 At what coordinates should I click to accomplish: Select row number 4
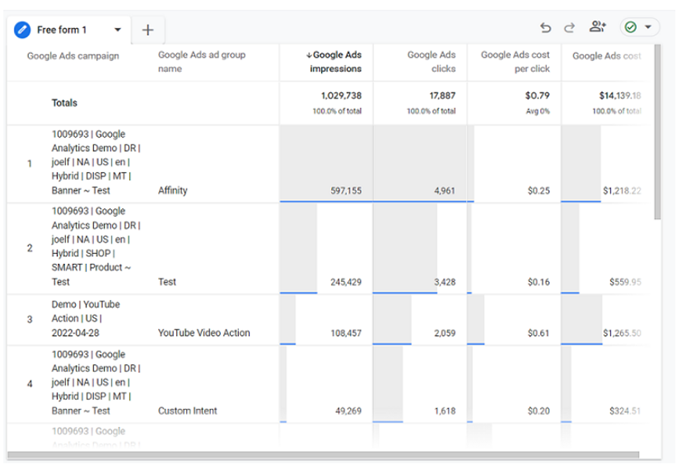(x=30, y=383)
